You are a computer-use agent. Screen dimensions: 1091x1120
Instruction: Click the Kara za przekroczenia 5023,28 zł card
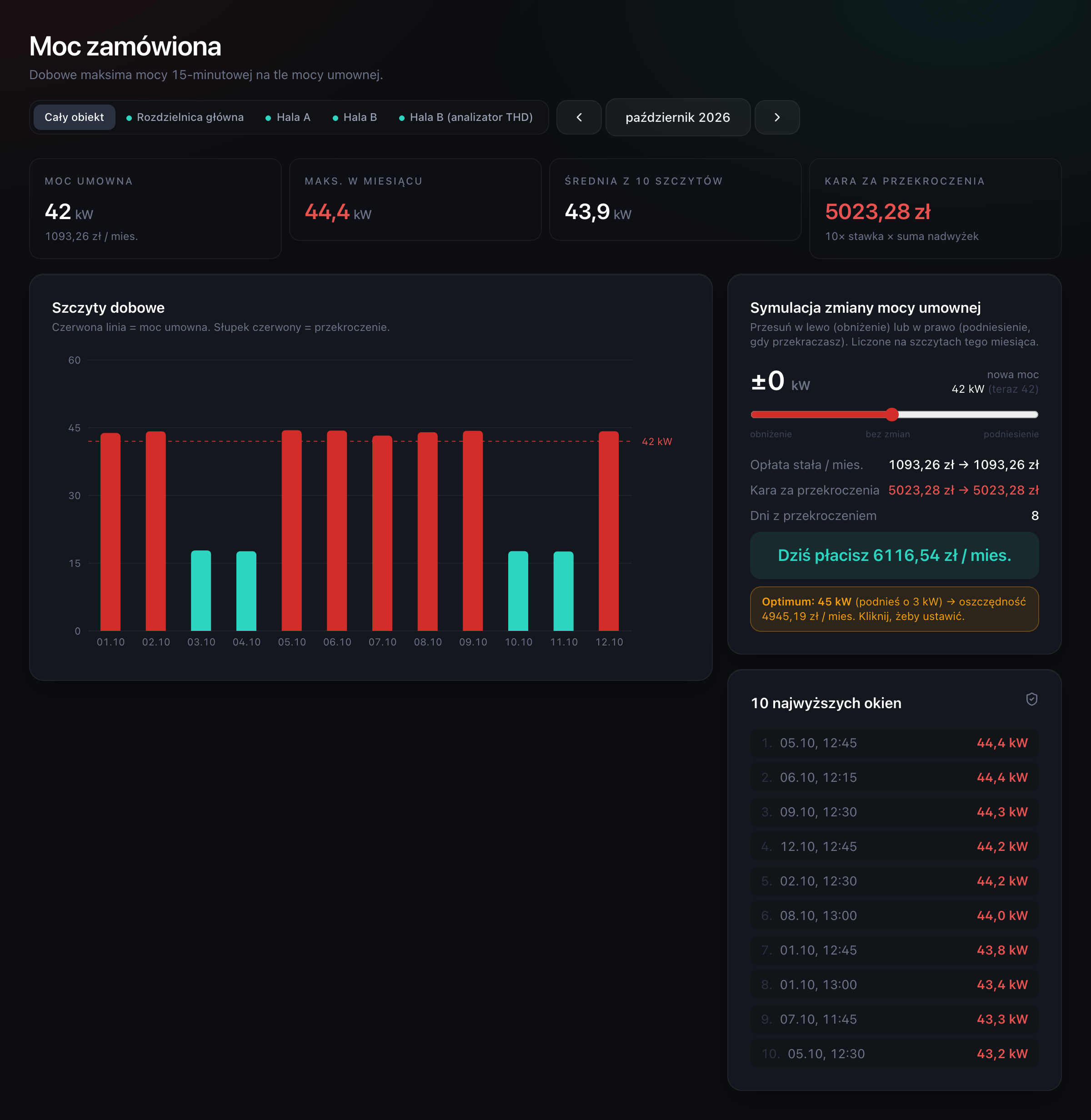935,209
